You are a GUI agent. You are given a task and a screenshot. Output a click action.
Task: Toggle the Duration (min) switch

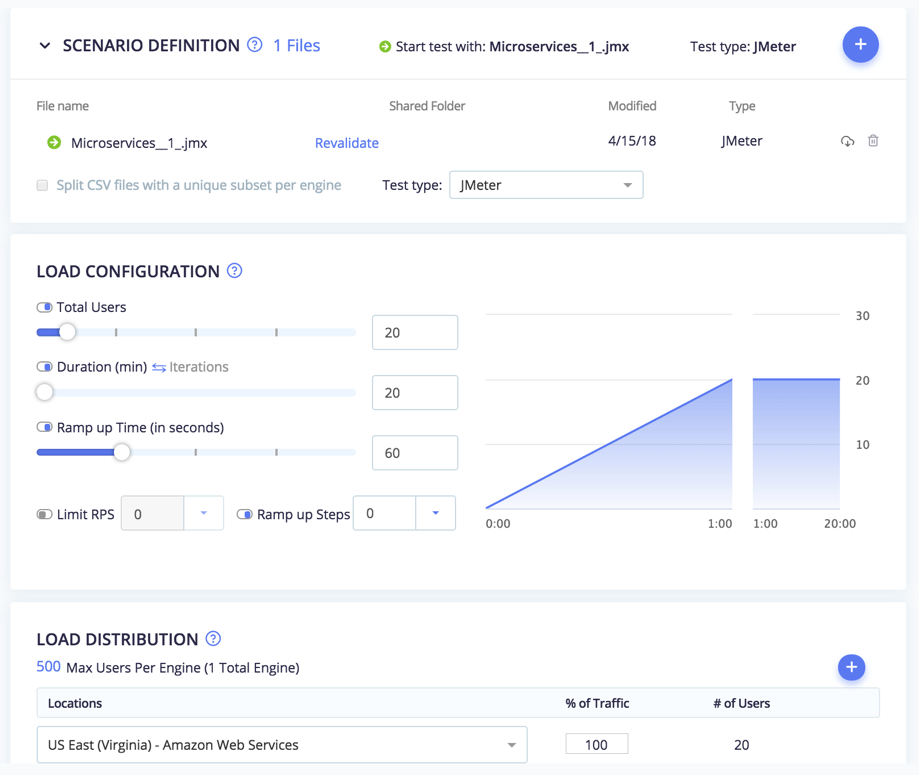click(x=45, y=367)
